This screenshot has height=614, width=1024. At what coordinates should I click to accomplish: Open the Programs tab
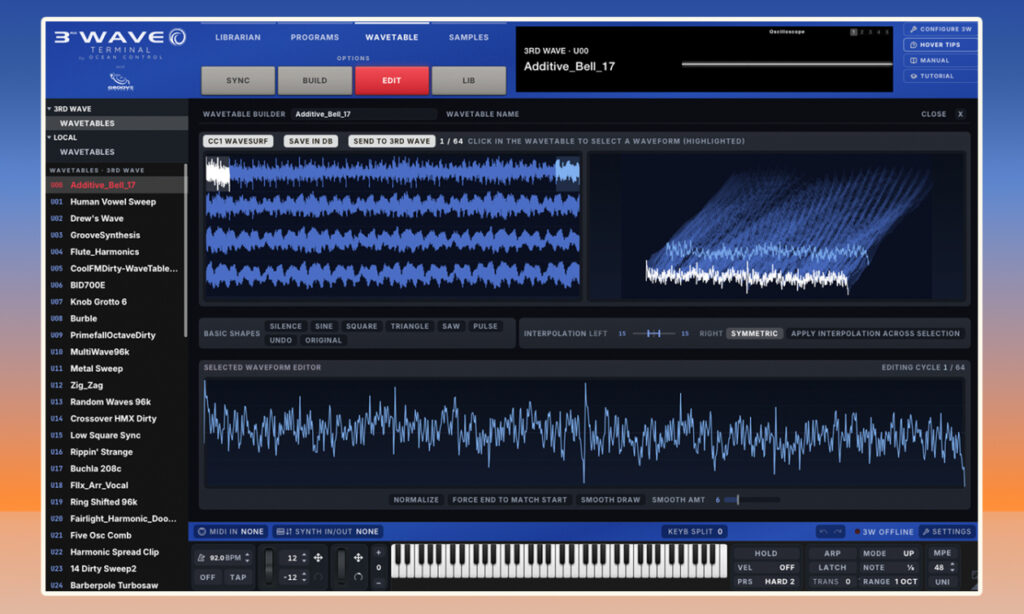pyautogui.click(x=315, y=37)
